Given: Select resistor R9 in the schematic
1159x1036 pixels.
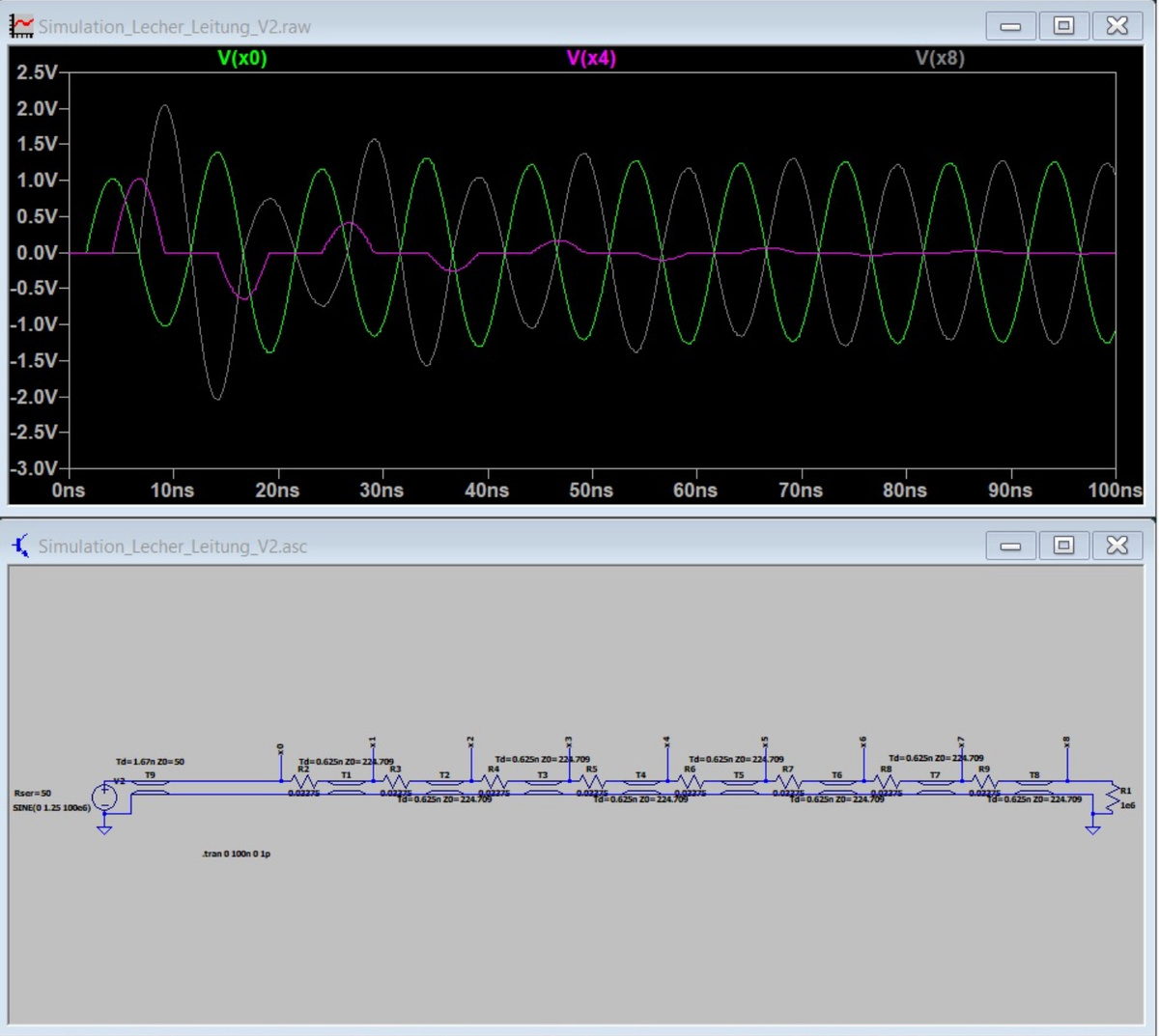Looking at the screenshot, I should click(x=984, y=781).
